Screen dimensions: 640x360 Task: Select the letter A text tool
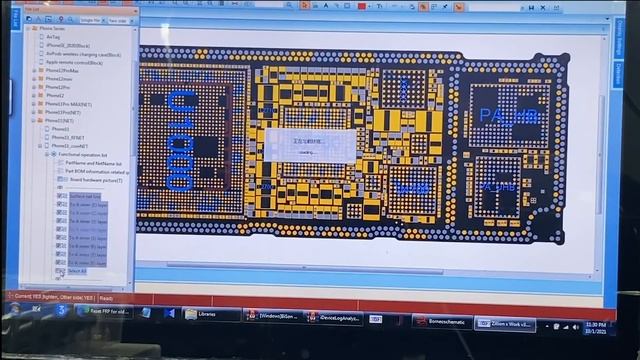tap(326, 6)
